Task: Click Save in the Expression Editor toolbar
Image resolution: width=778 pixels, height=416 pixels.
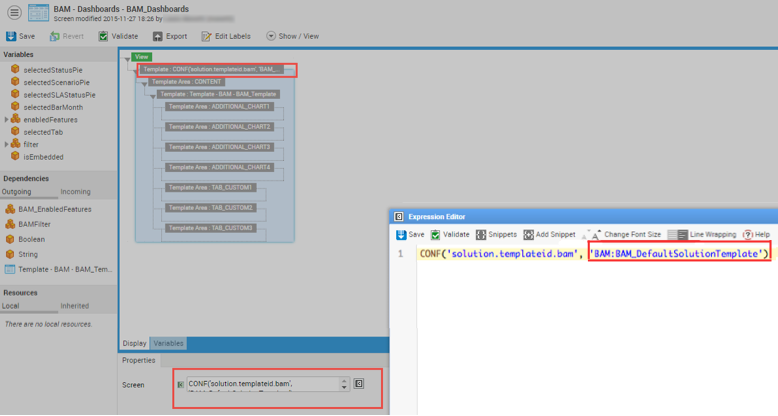Action: (x=410, y=234)
